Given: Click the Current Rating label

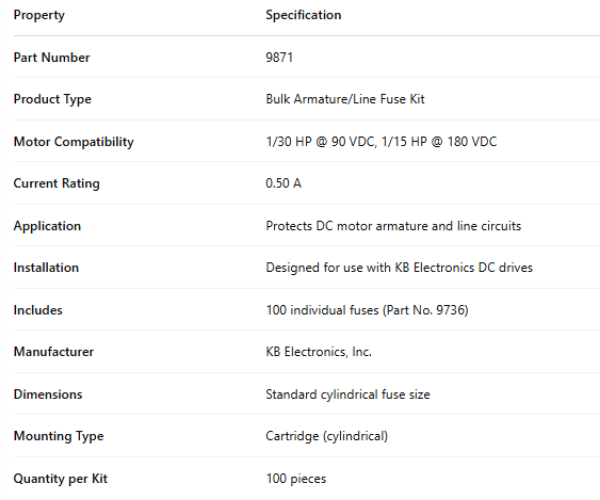Looking at the screenshot, I should [56, 184].
